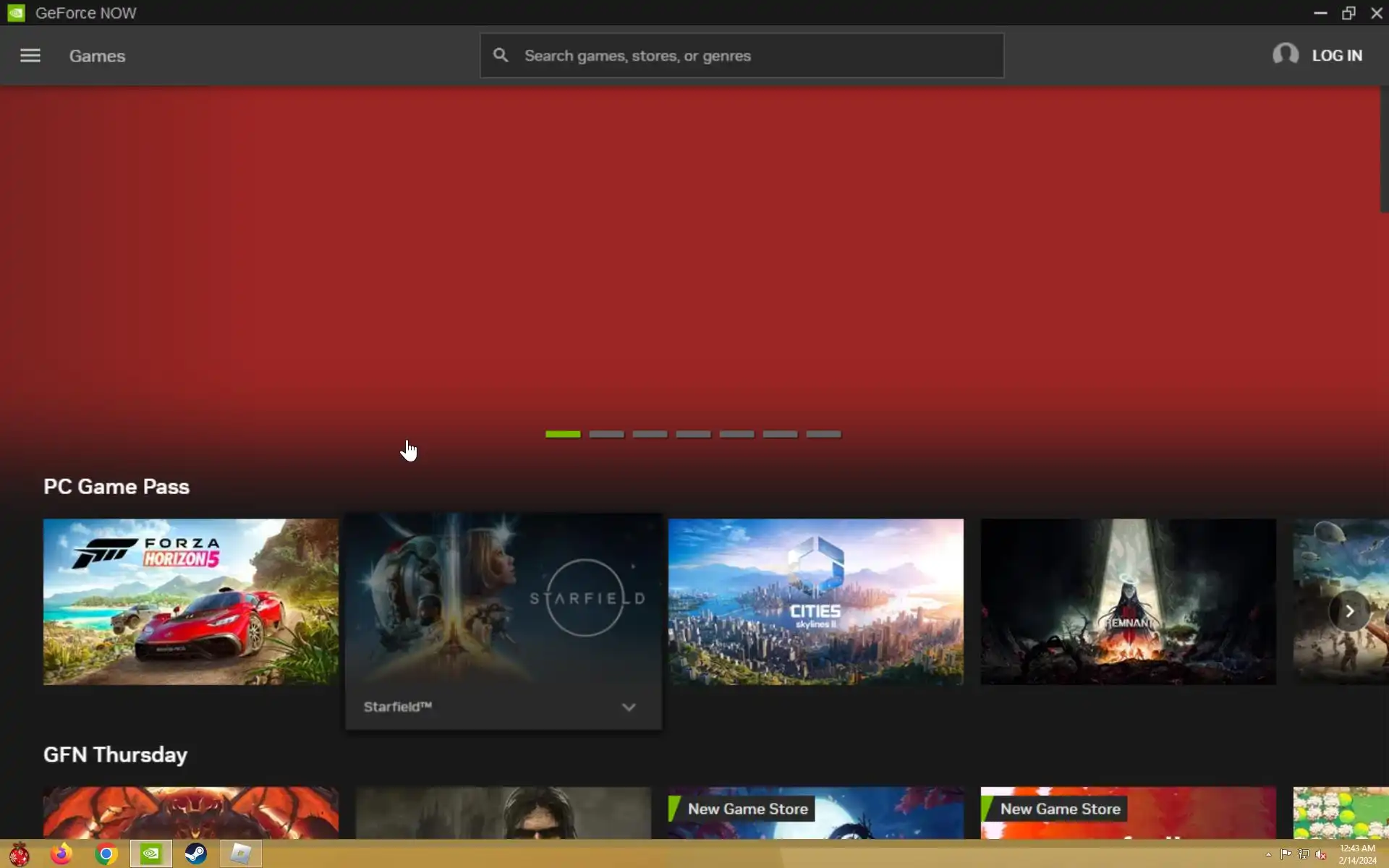The width and height of the screenshot is (1389, 868).
Task: Click the GeForce NOW logo in title bar
Action: (x=16, y=13)
